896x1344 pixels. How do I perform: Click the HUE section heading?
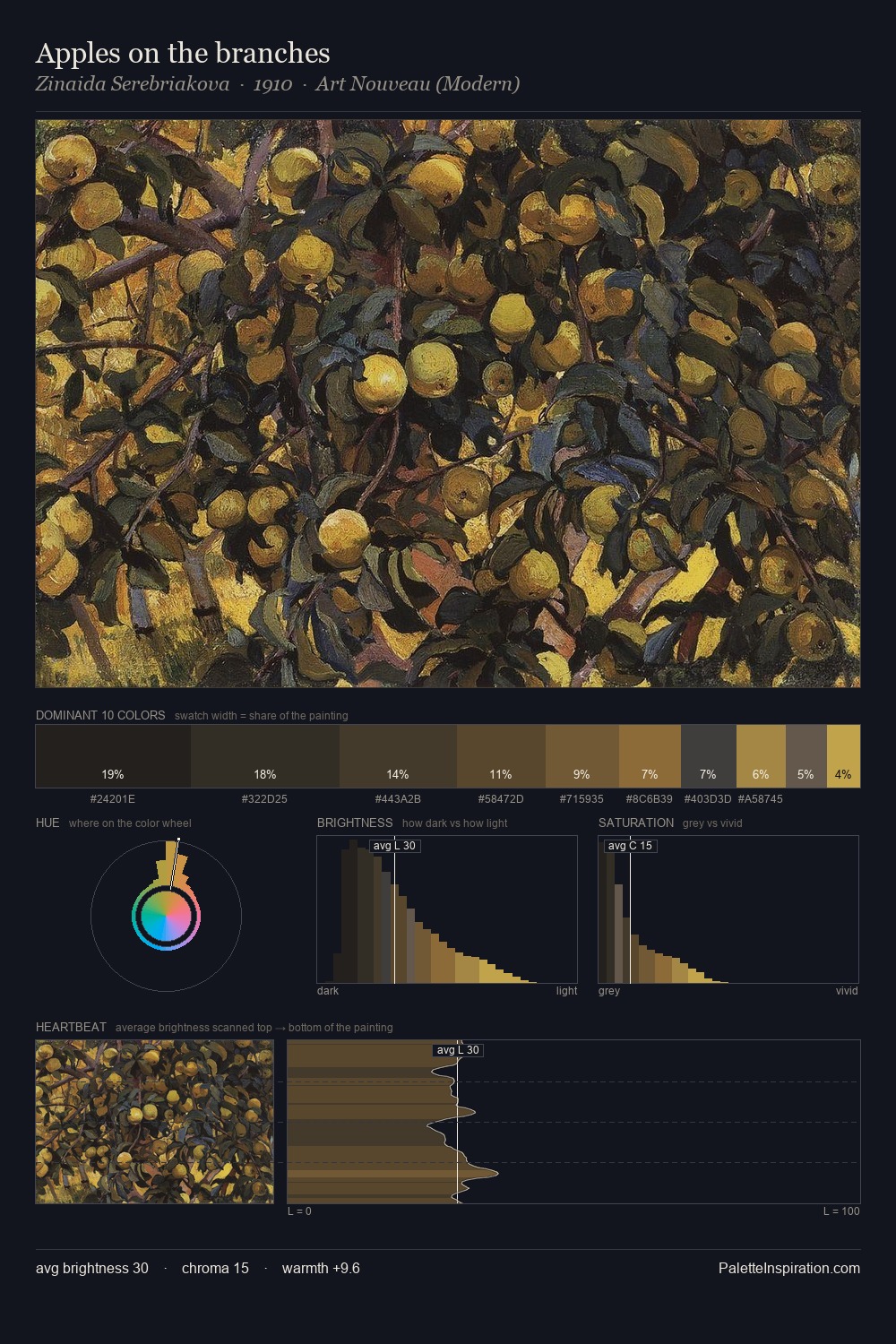[x=47, y=823]
